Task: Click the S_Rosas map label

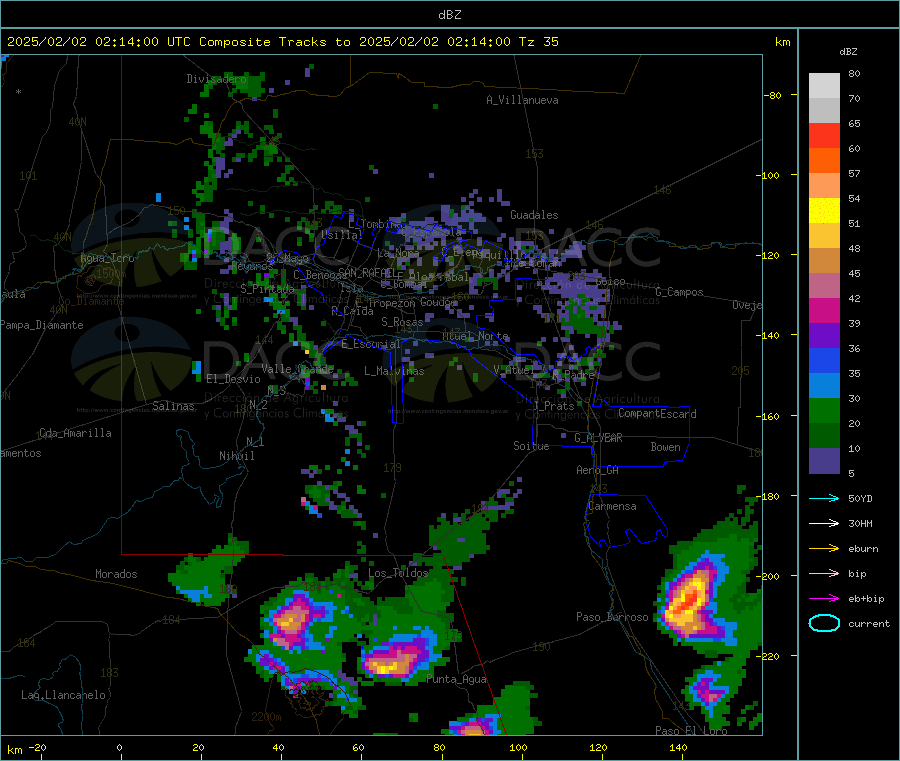Action: pyautogui.click(x=402, y=322)
